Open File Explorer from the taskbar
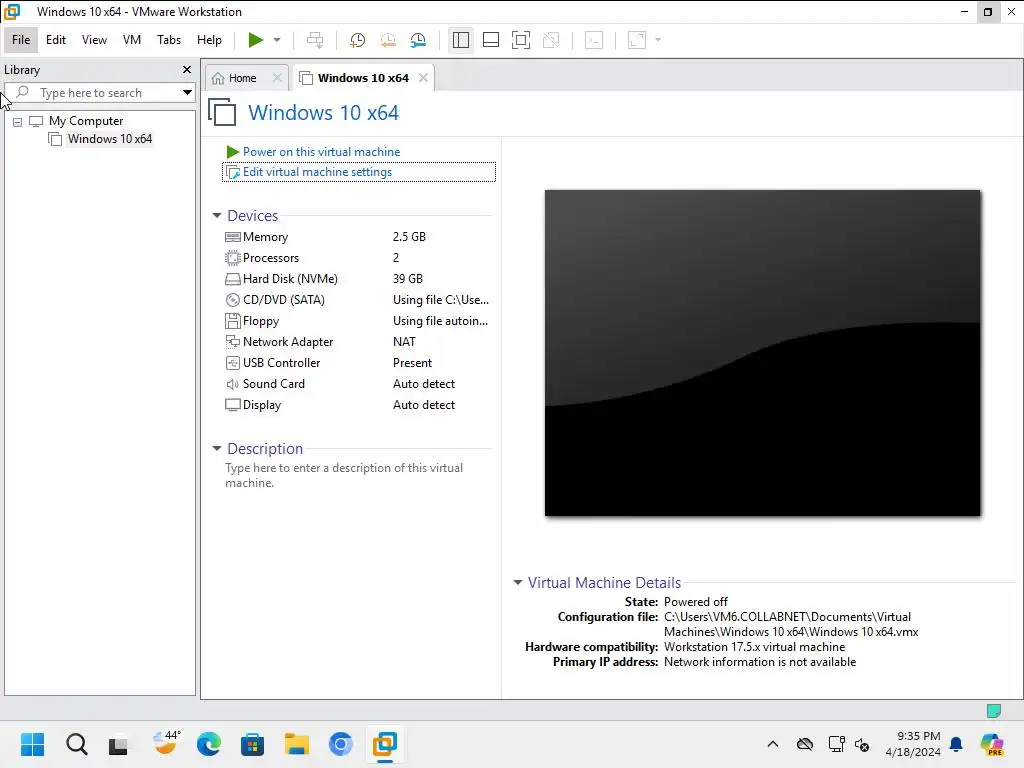Image resolution: width=1024 pixels, height=768 pixels. point(296,744)
